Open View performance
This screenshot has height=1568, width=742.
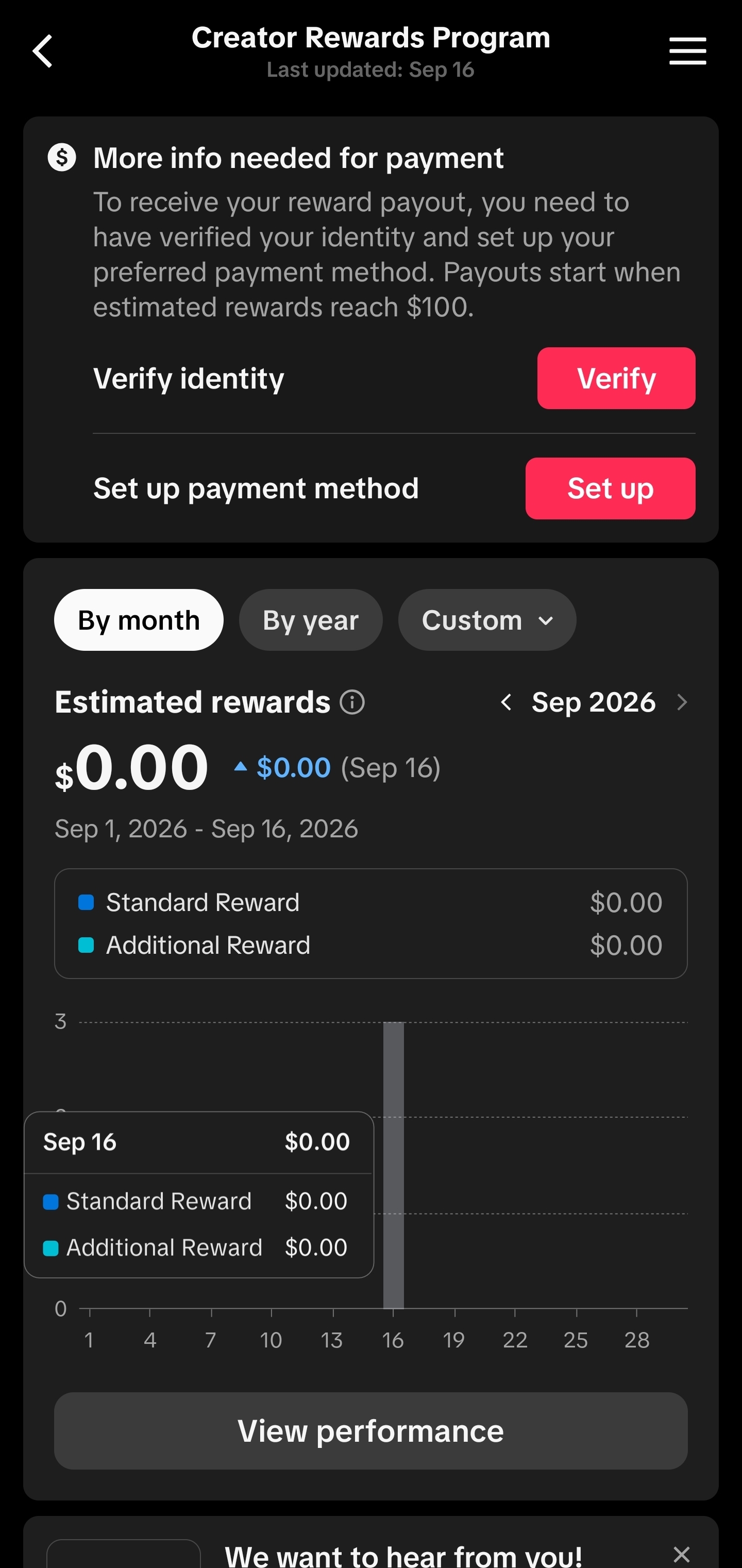[x=370, y=1431]
